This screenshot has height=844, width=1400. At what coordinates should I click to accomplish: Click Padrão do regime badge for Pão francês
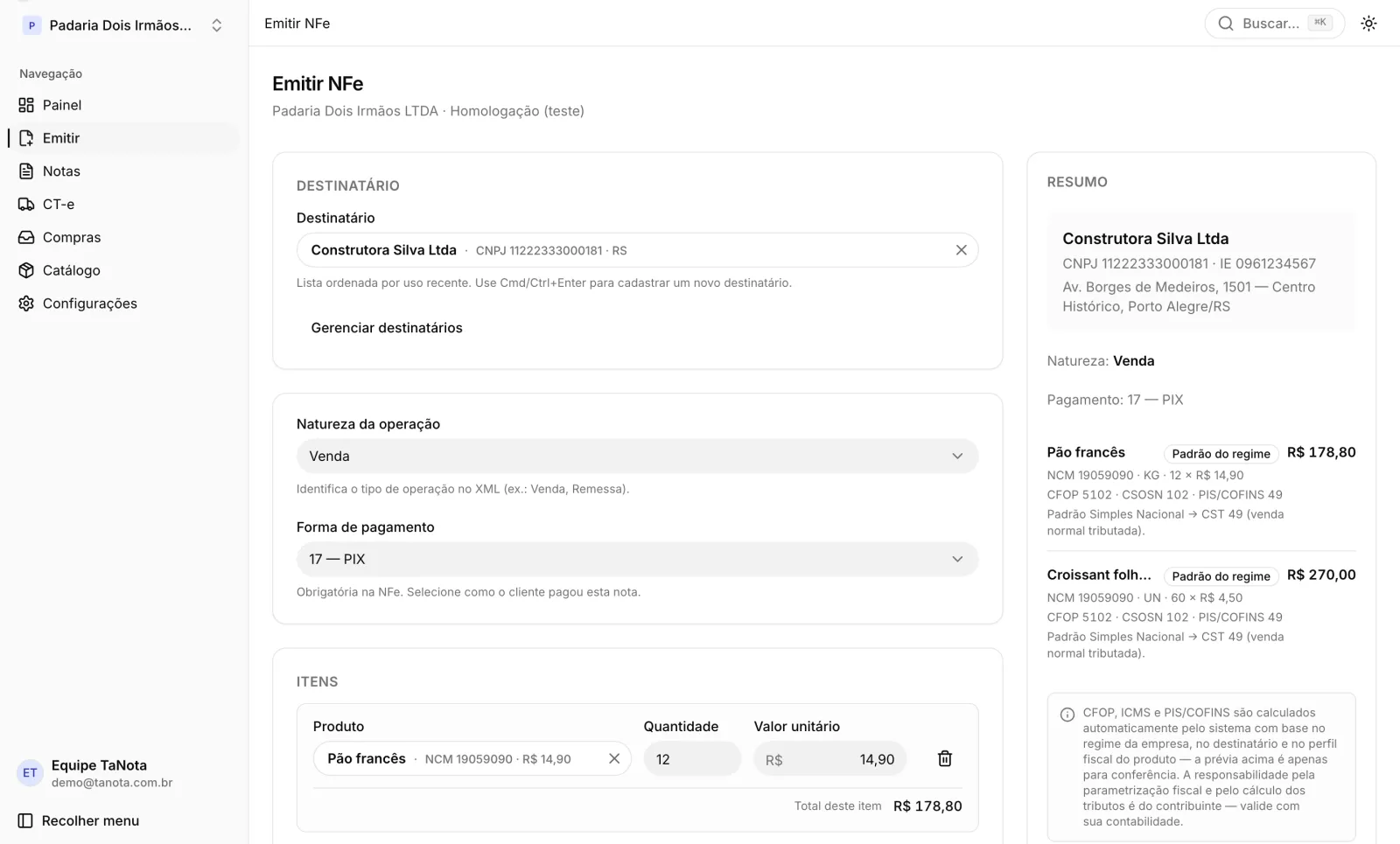(1221, 453)
